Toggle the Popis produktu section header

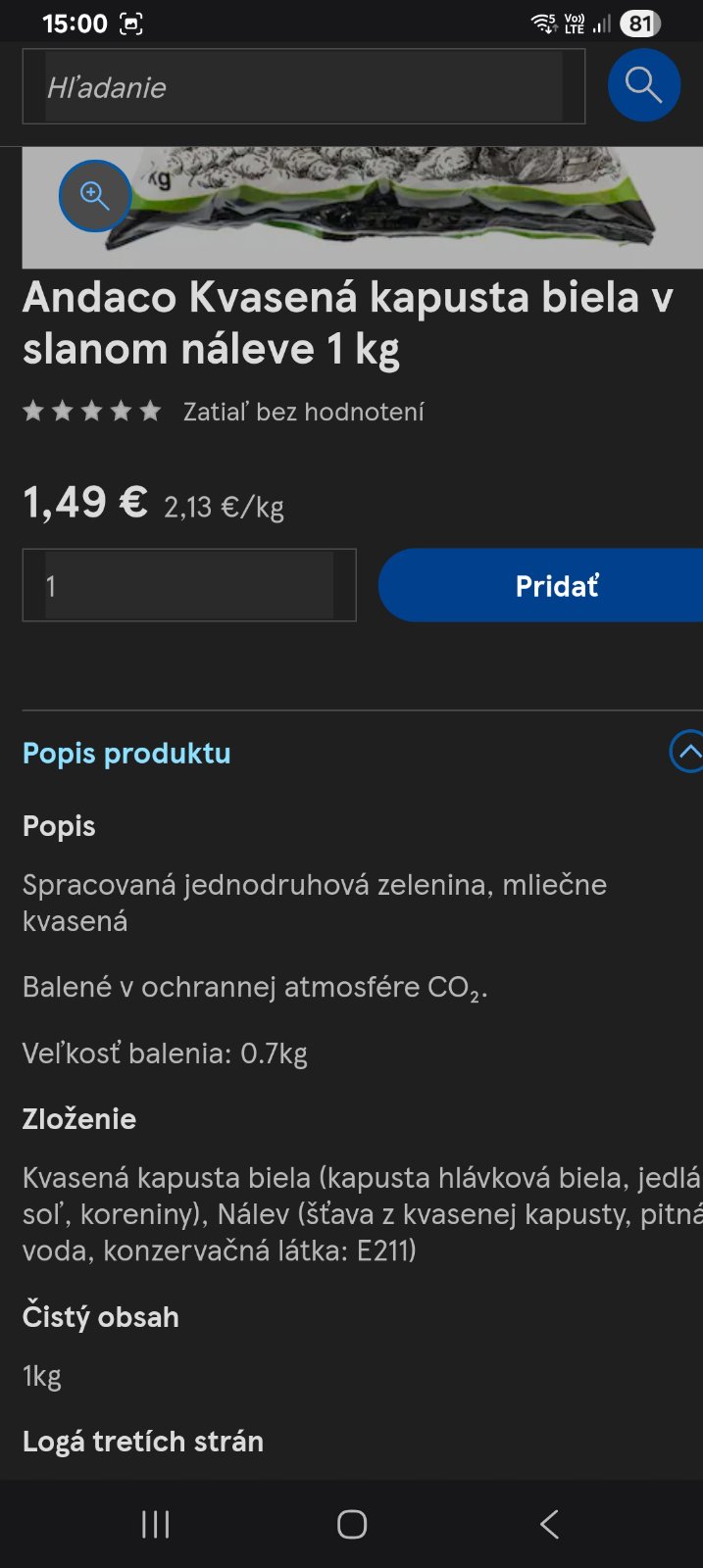(126, 754)
